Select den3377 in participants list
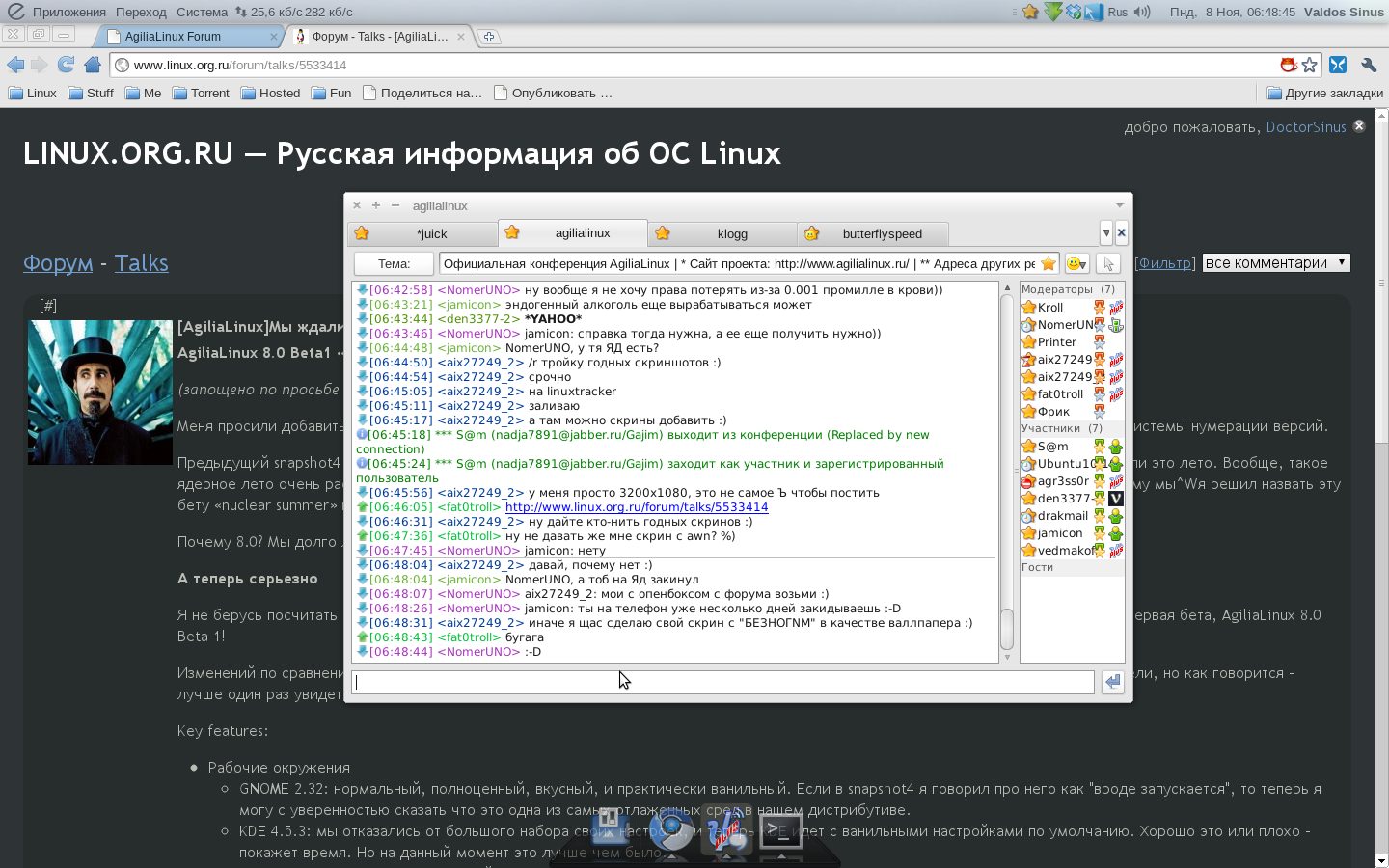 (1072, 499)
